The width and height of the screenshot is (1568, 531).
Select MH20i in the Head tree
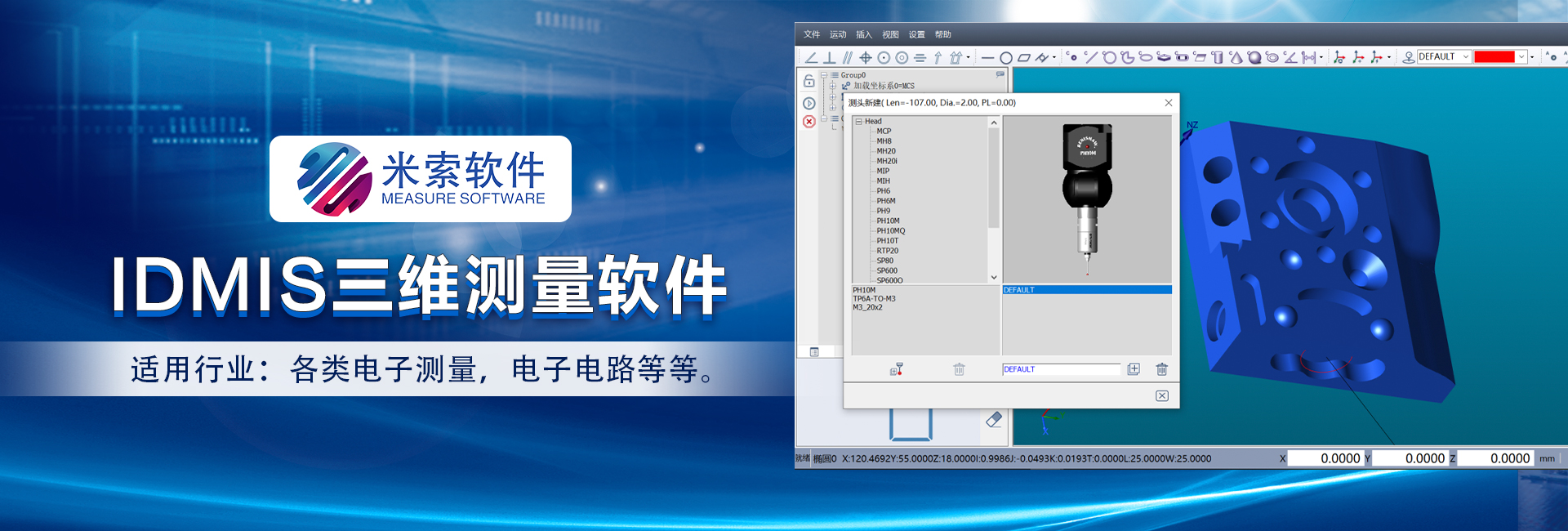[x=887, y=161]
